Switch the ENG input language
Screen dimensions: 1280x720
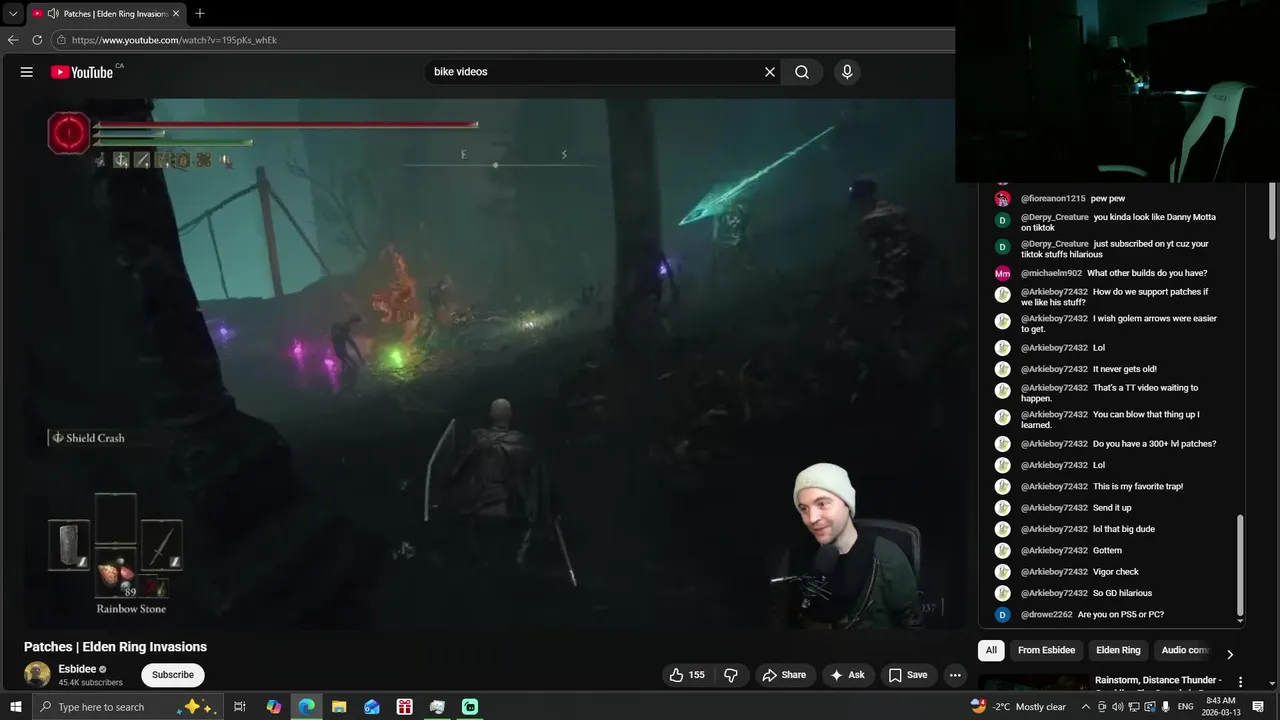(1186, 707)
